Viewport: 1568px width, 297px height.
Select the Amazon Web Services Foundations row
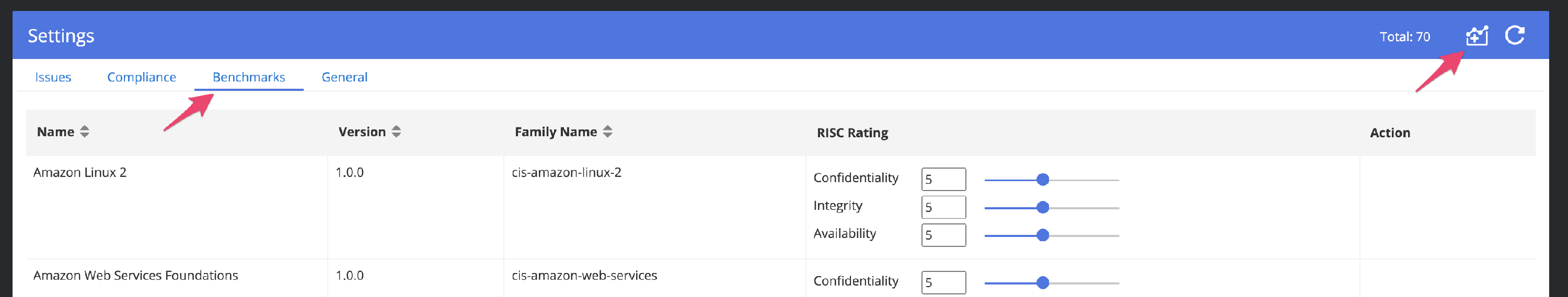135,276
